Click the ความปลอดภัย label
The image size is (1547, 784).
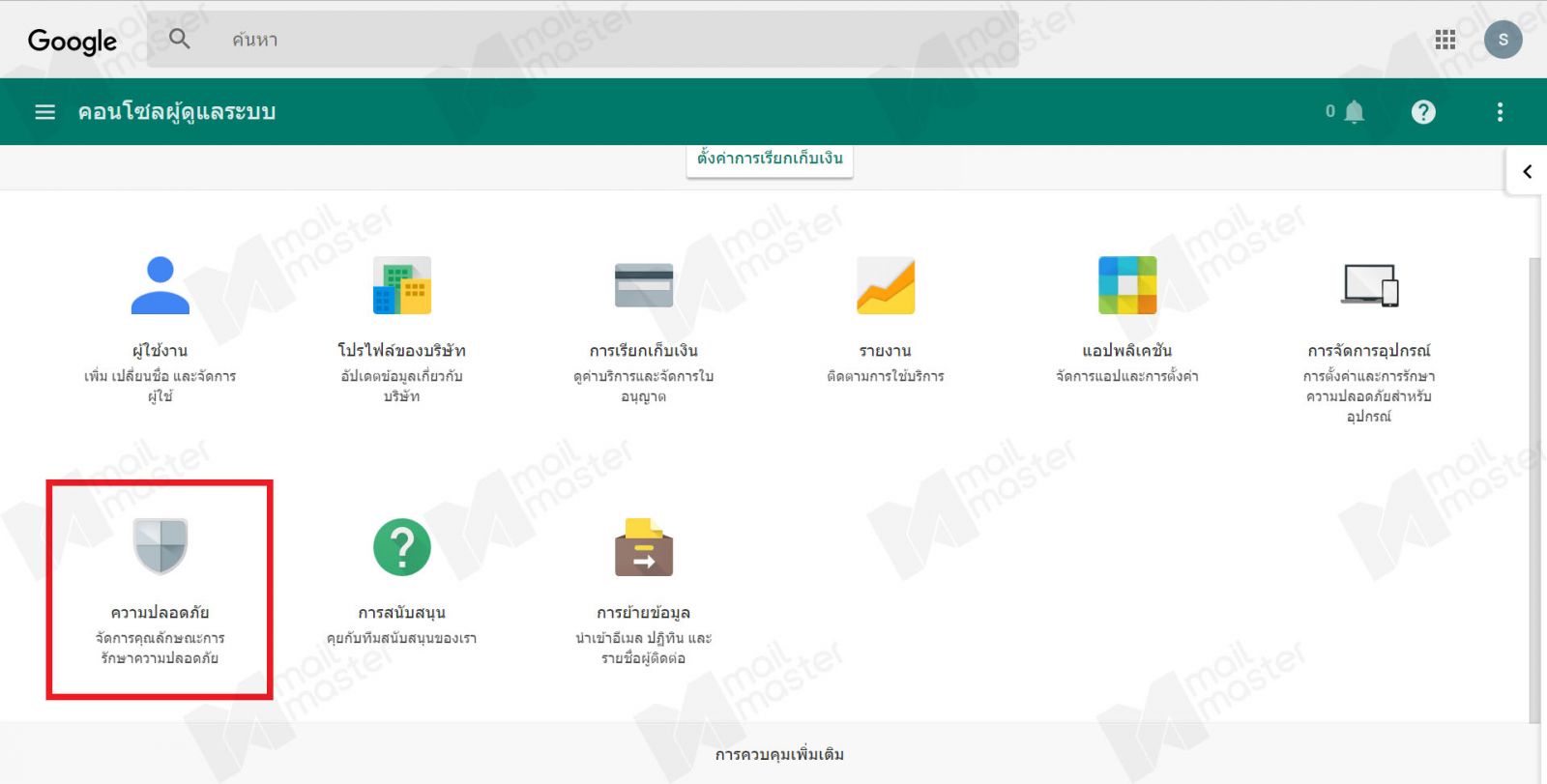(161, 613)
